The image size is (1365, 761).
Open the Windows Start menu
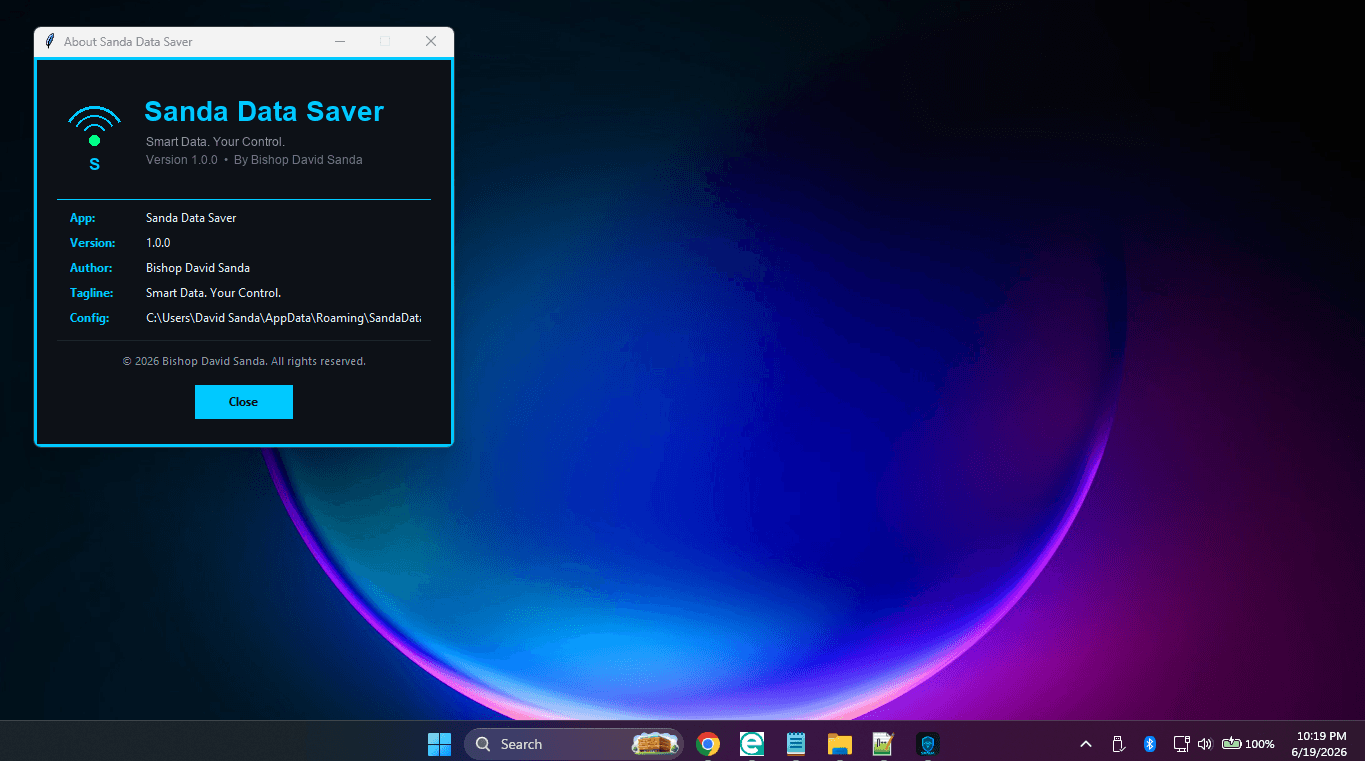coord(439,744)
